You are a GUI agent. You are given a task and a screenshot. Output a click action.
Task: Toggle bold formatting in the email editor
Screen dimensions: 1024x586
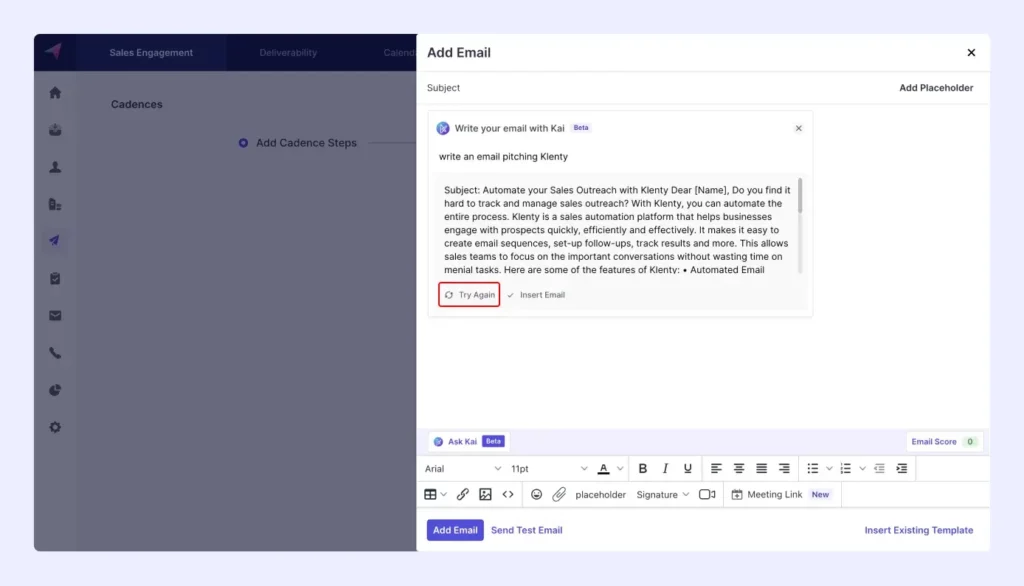point(643,467)
